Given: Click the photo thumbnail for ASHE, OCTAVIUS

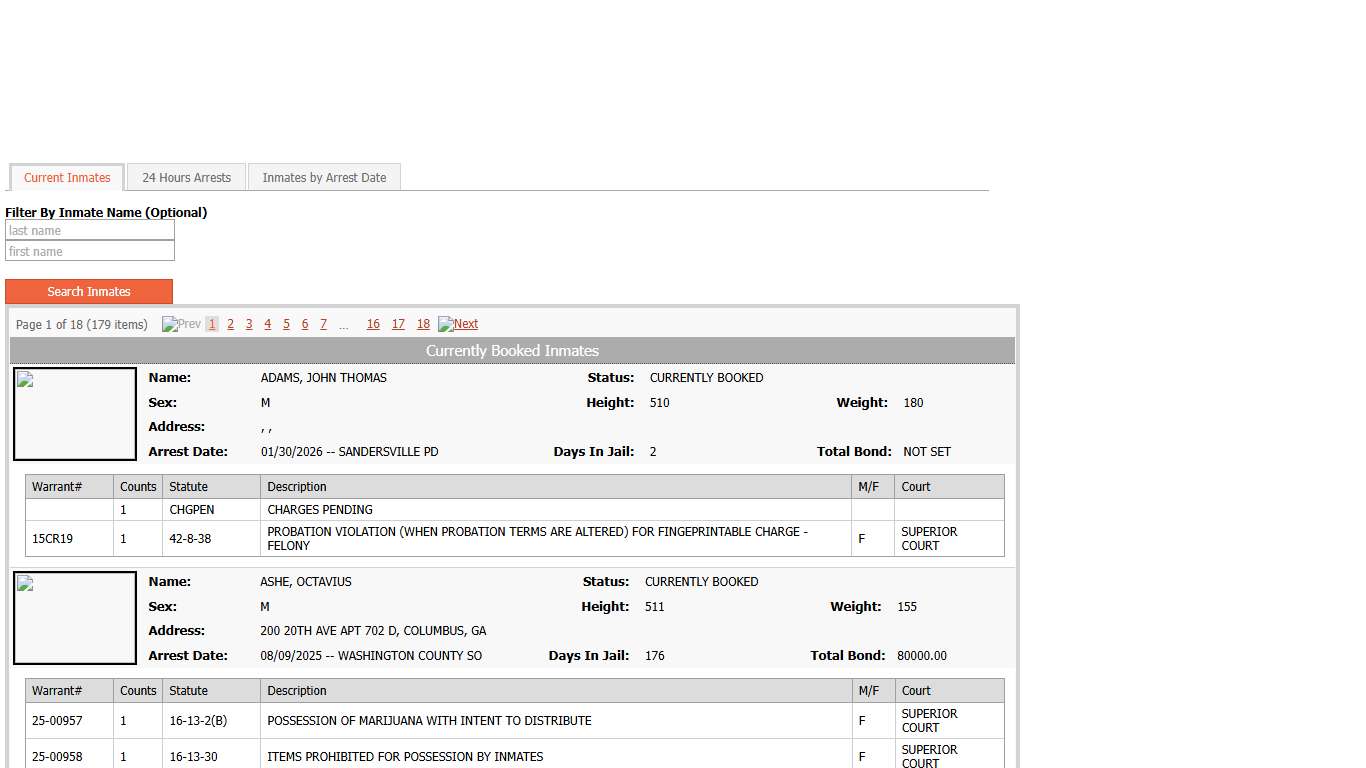Looking at the screenshot, I should [74, 617].
